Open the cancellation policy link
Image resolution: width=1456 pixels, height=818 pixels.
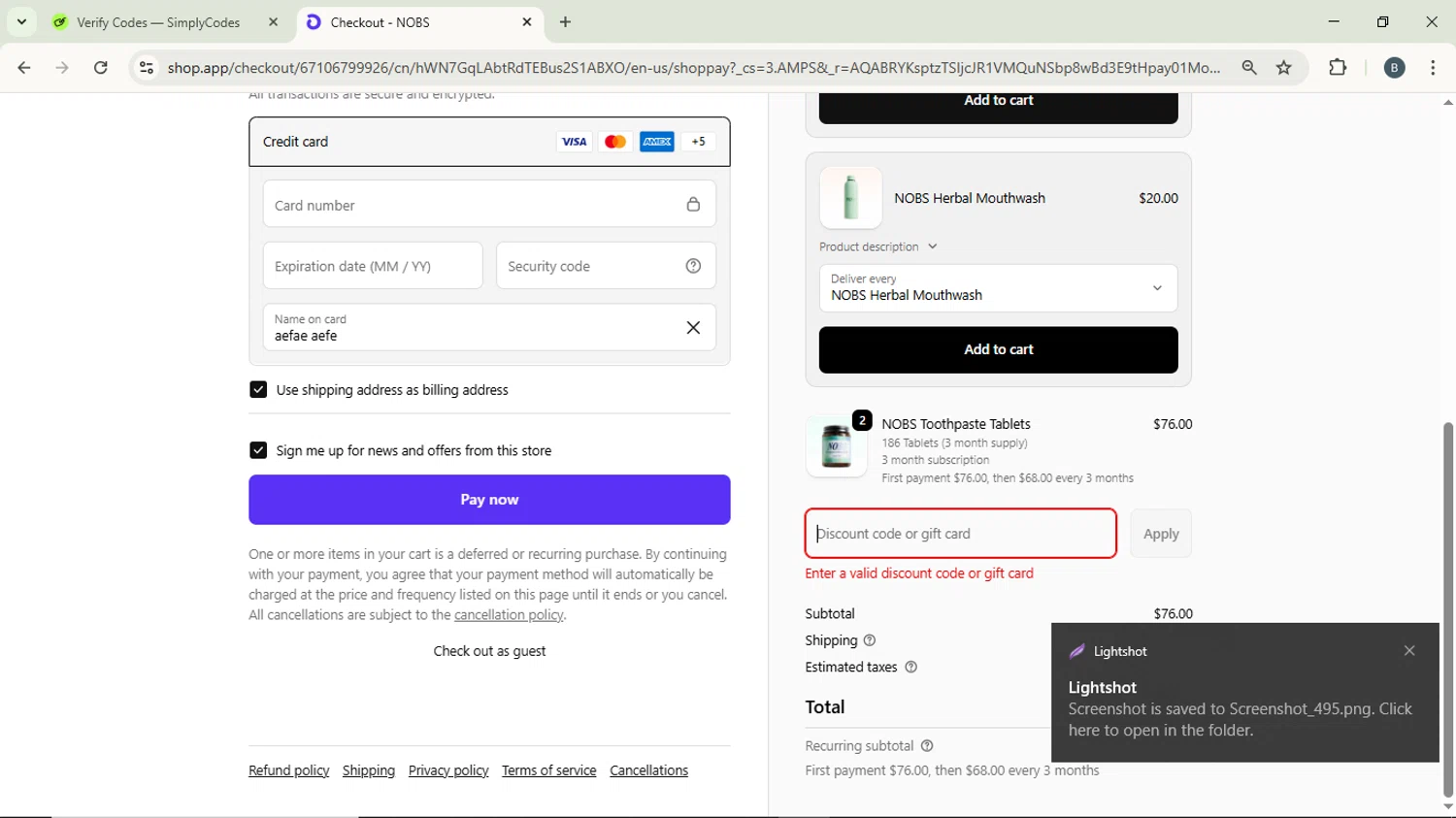(509, 615)
